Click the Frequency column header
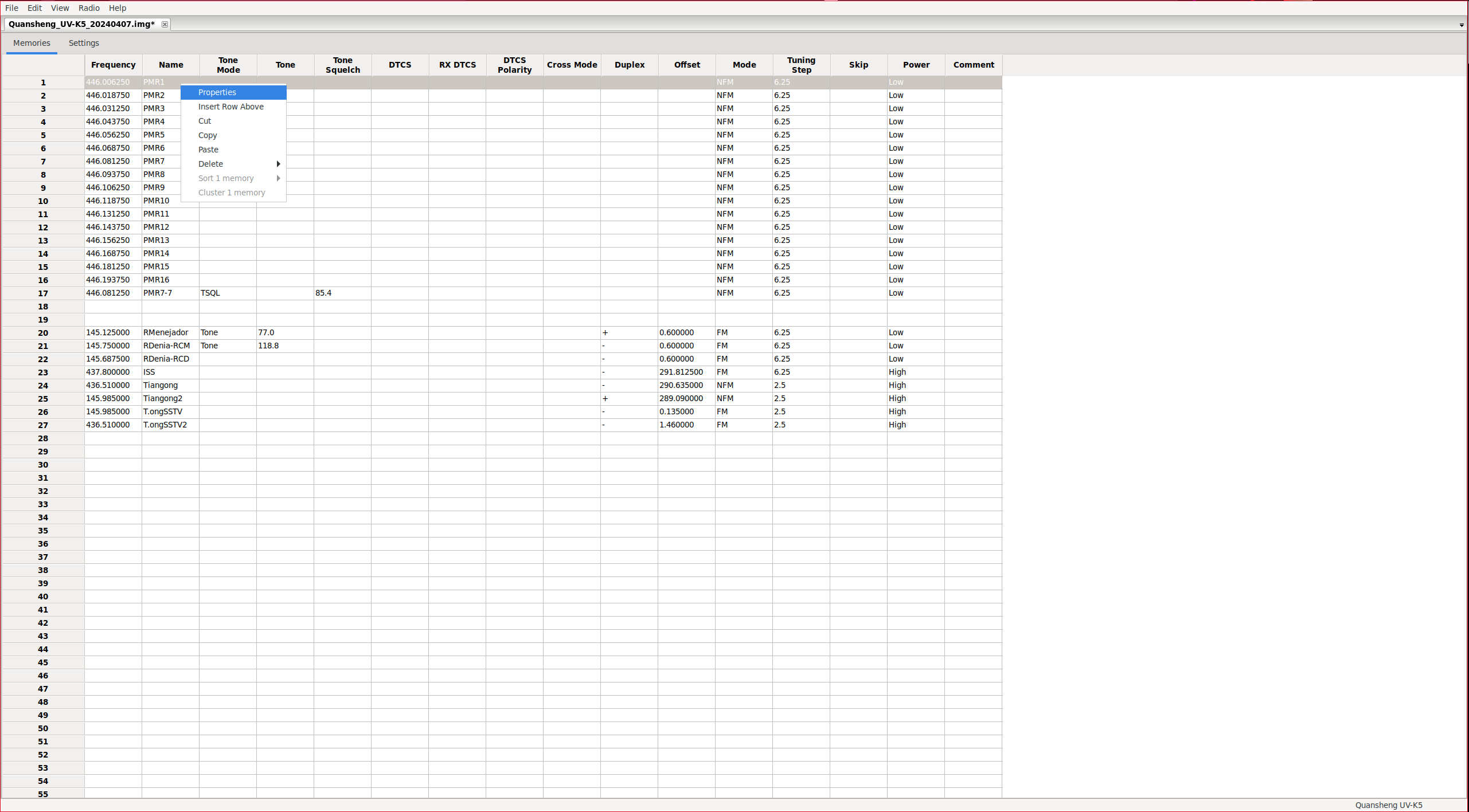This screenshot has height=812, width=1469. pyautogui.click(x=114, y=65)
